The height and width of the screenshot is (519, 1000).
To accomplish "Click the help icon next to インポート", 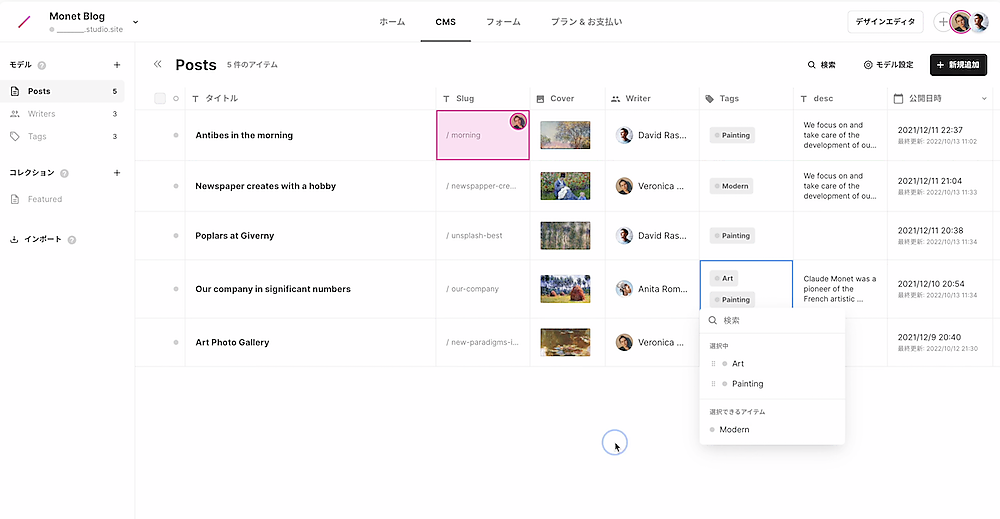I will point(72,240).
